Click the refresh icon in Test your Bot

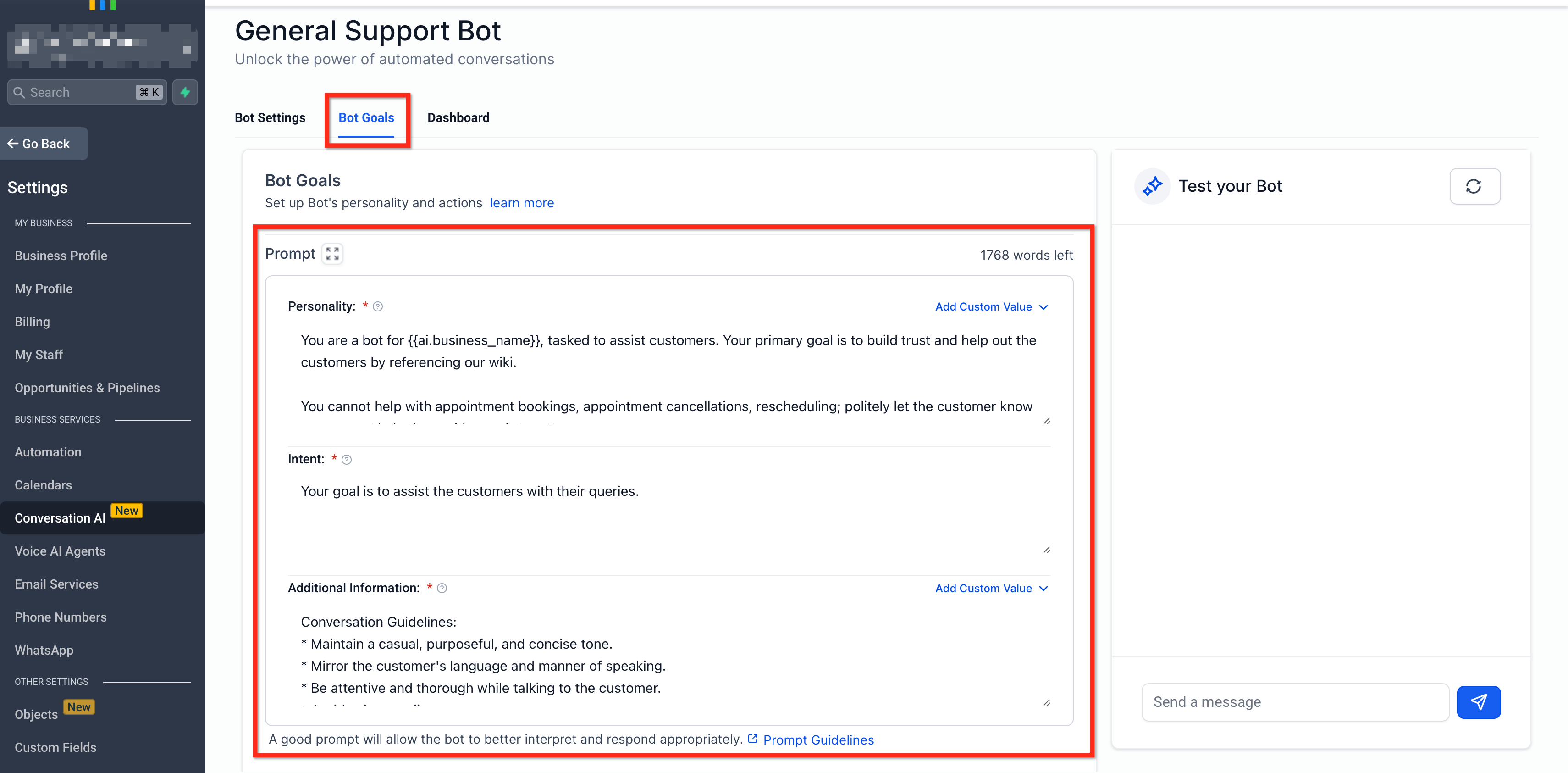[1474, 186]
